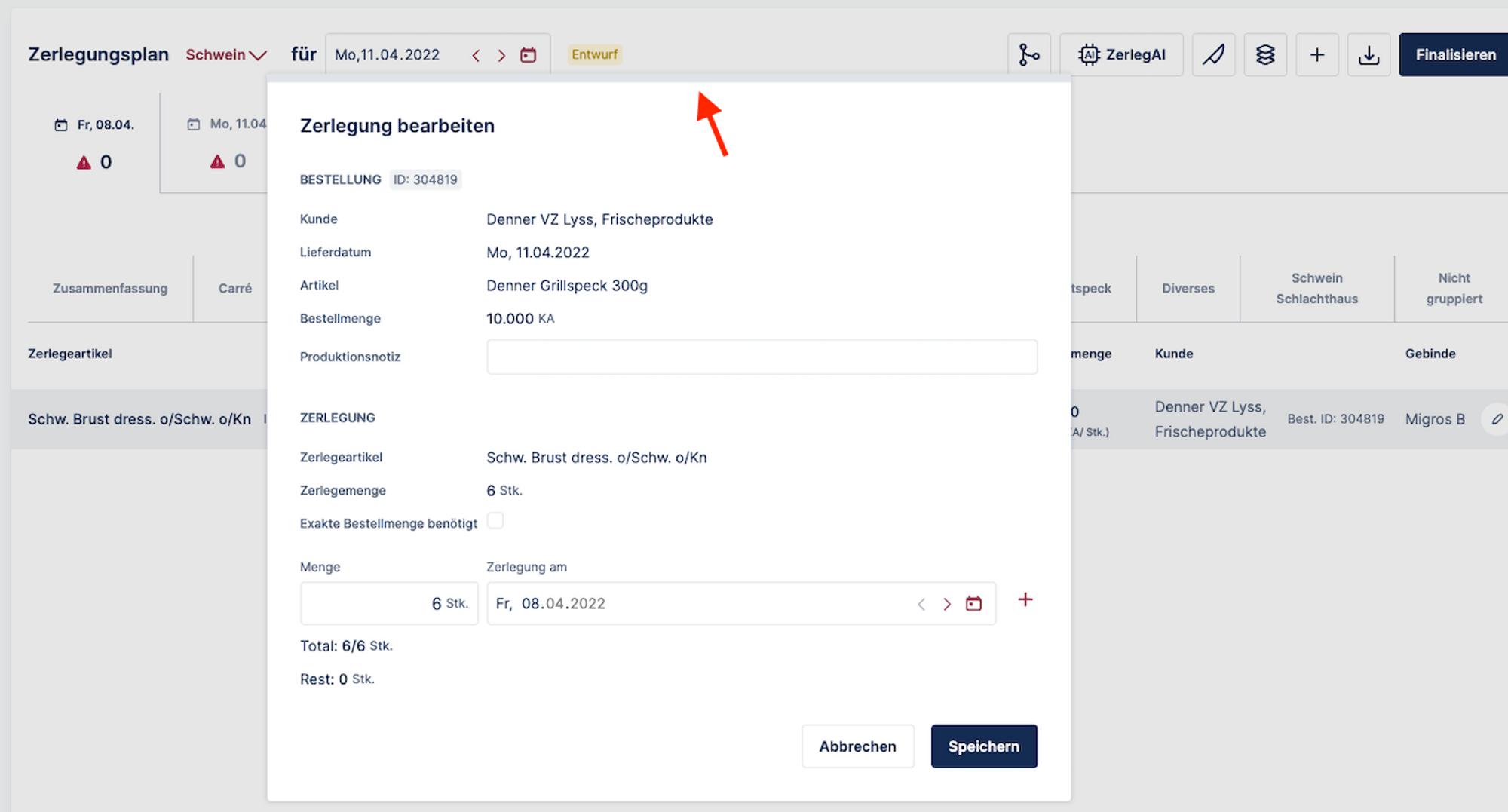Go to next day in Zerlegung am field

[947, 604]
